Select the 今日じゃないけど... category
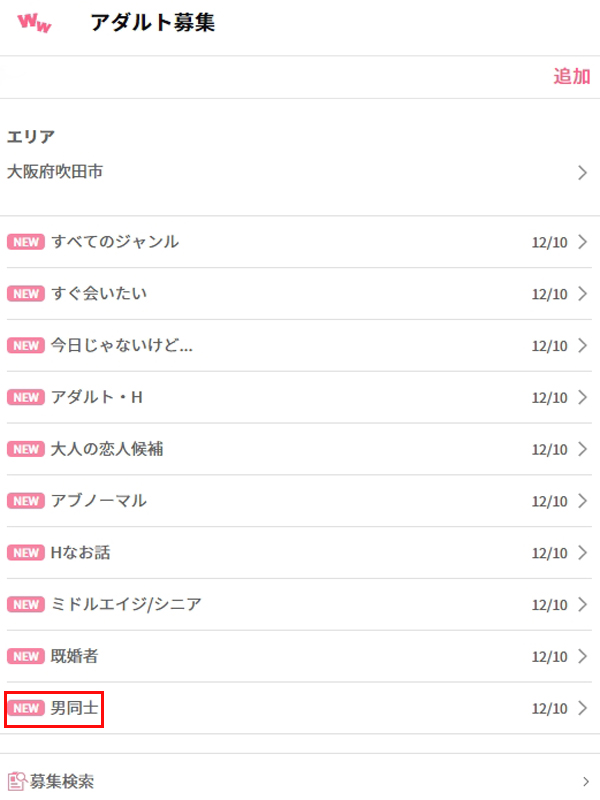The height and width of the screenshot is (800, 600). point(121,345)
